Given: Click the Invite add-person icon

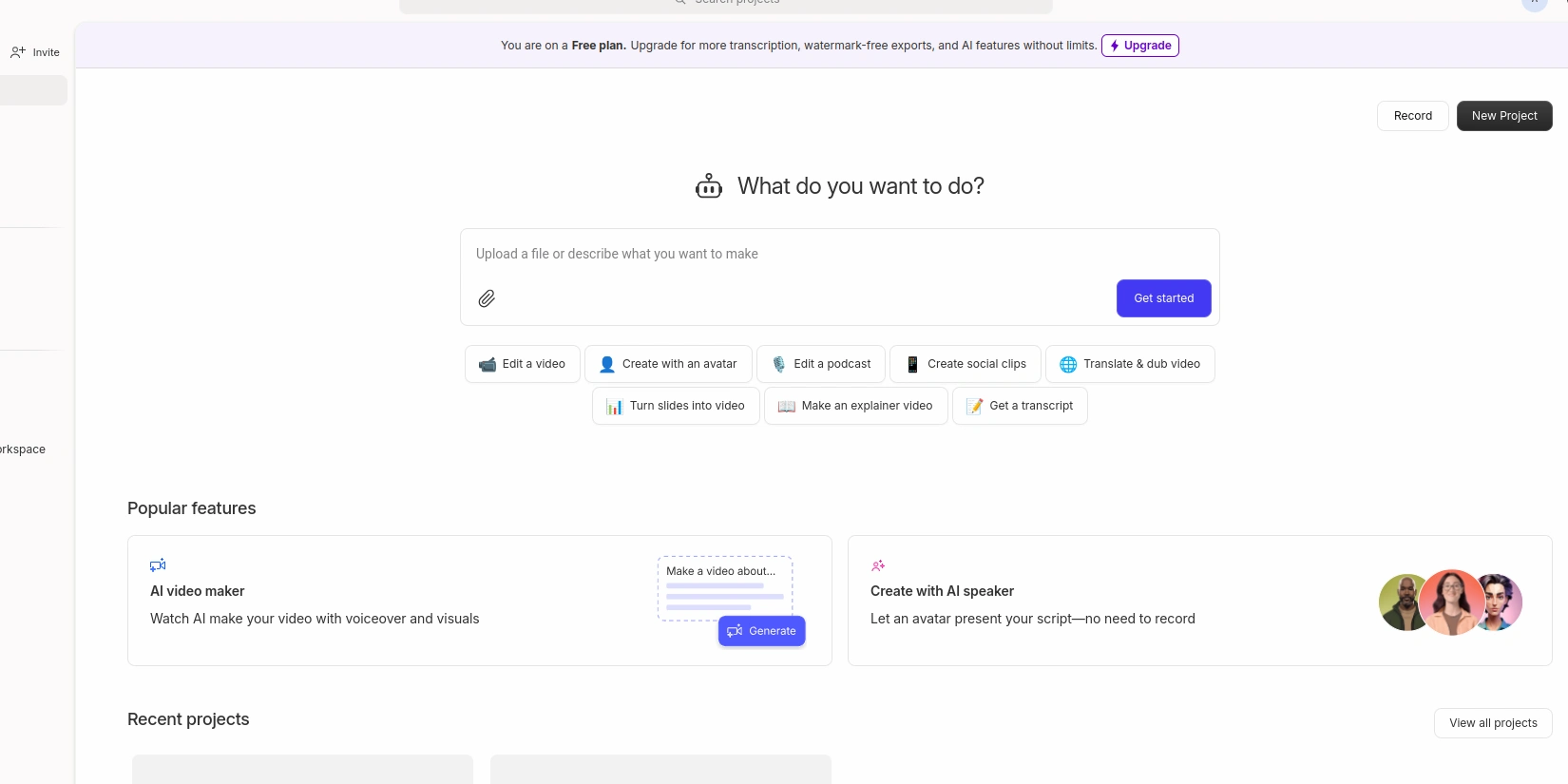Looking at the screenshot, I should pyautogui.click(x=18, y=52).
